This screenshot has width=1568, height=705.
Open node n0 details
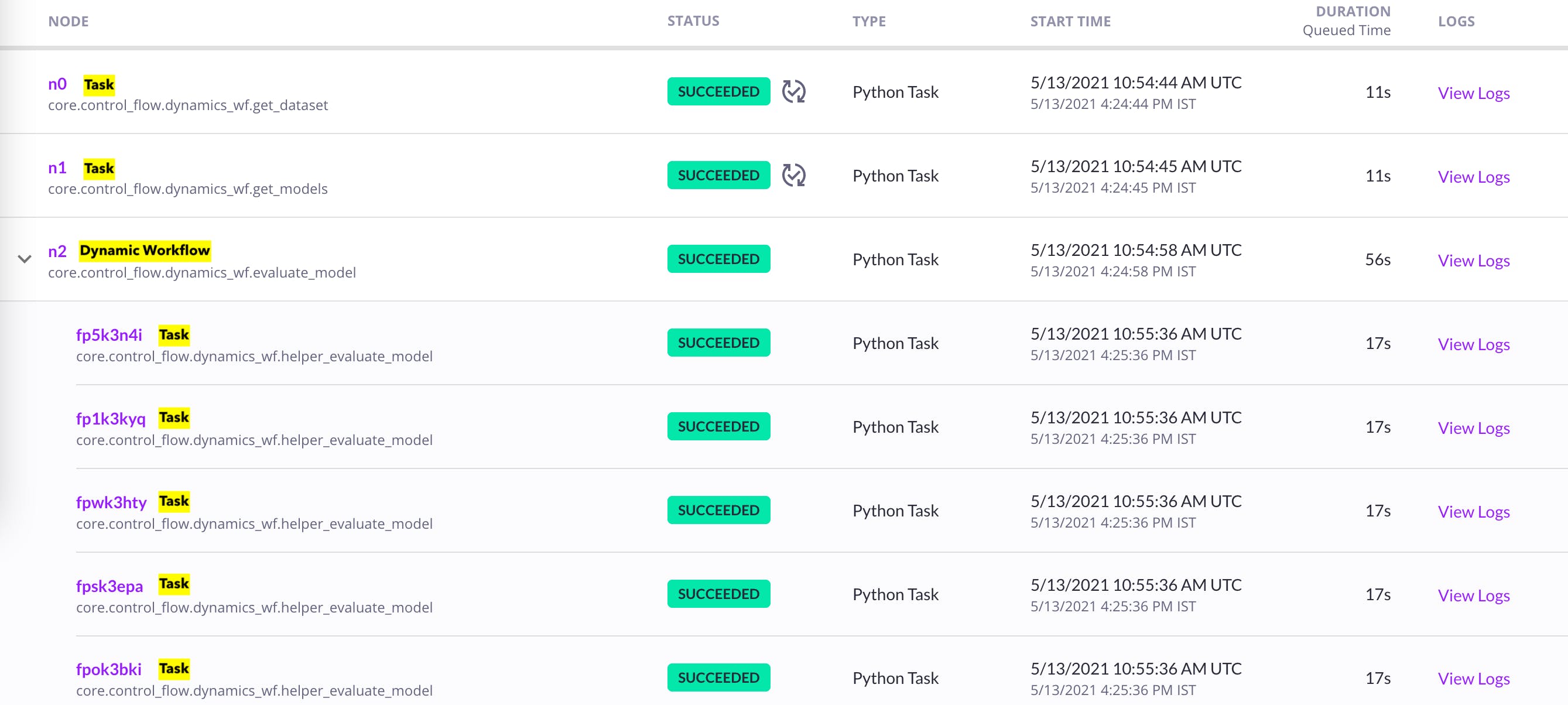57,84
